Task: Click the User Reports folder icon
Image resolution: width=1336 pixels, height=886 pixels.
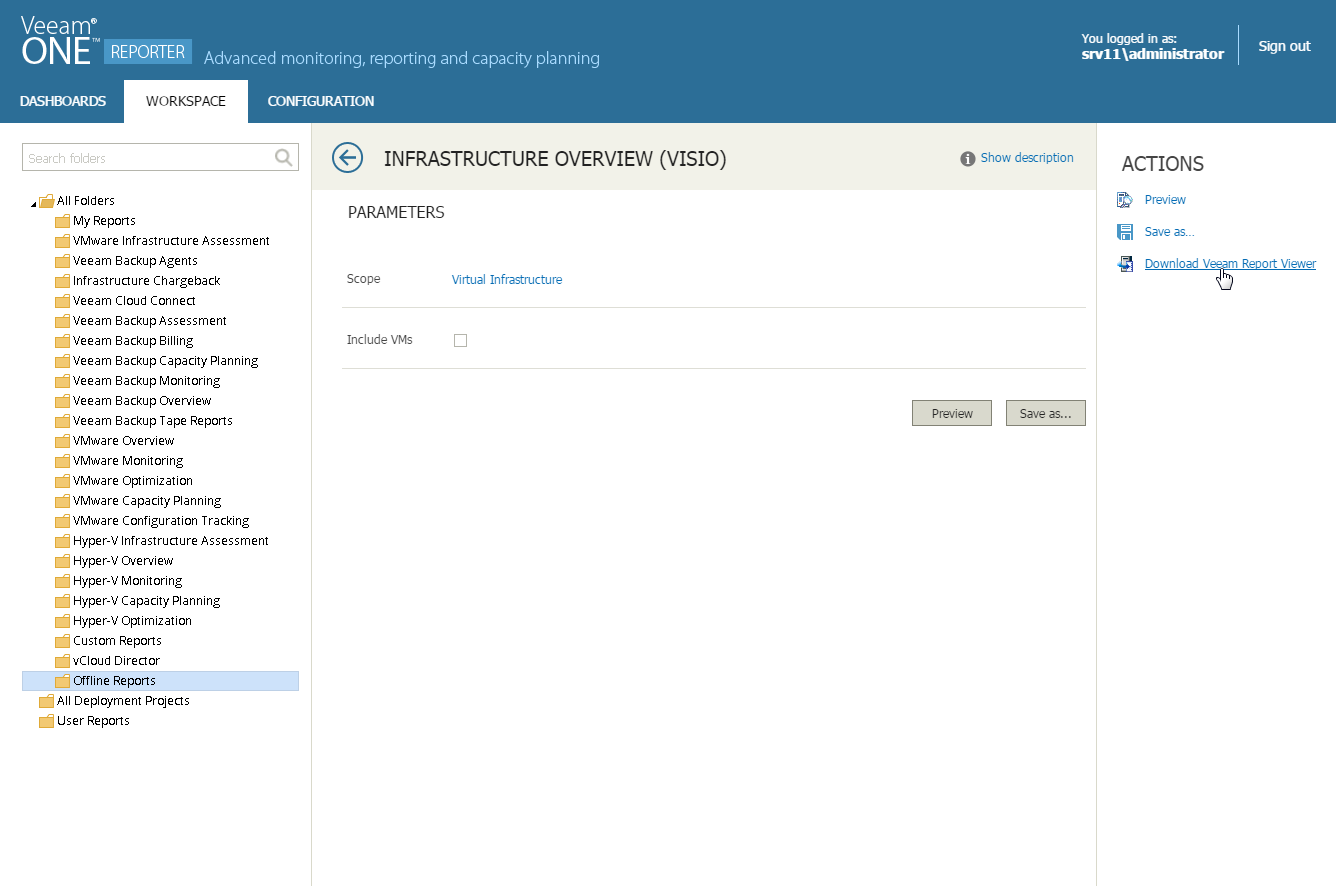Action: tap(46, 721)
